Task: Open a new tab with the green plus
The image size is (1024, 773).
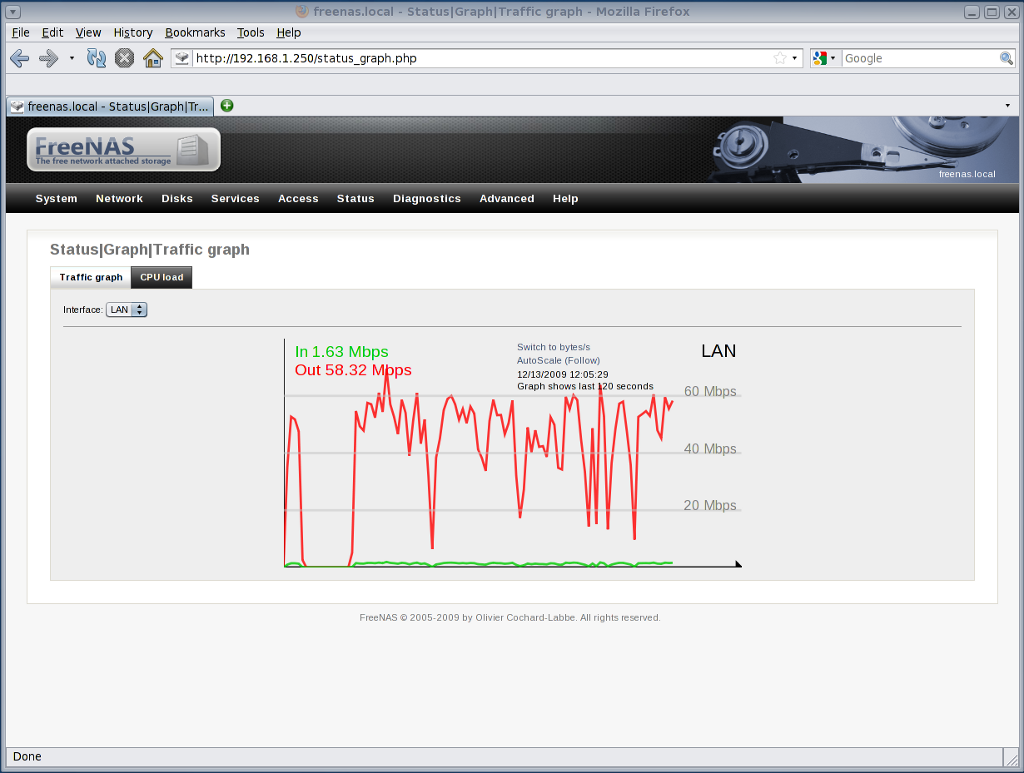Action: point(227,105)
